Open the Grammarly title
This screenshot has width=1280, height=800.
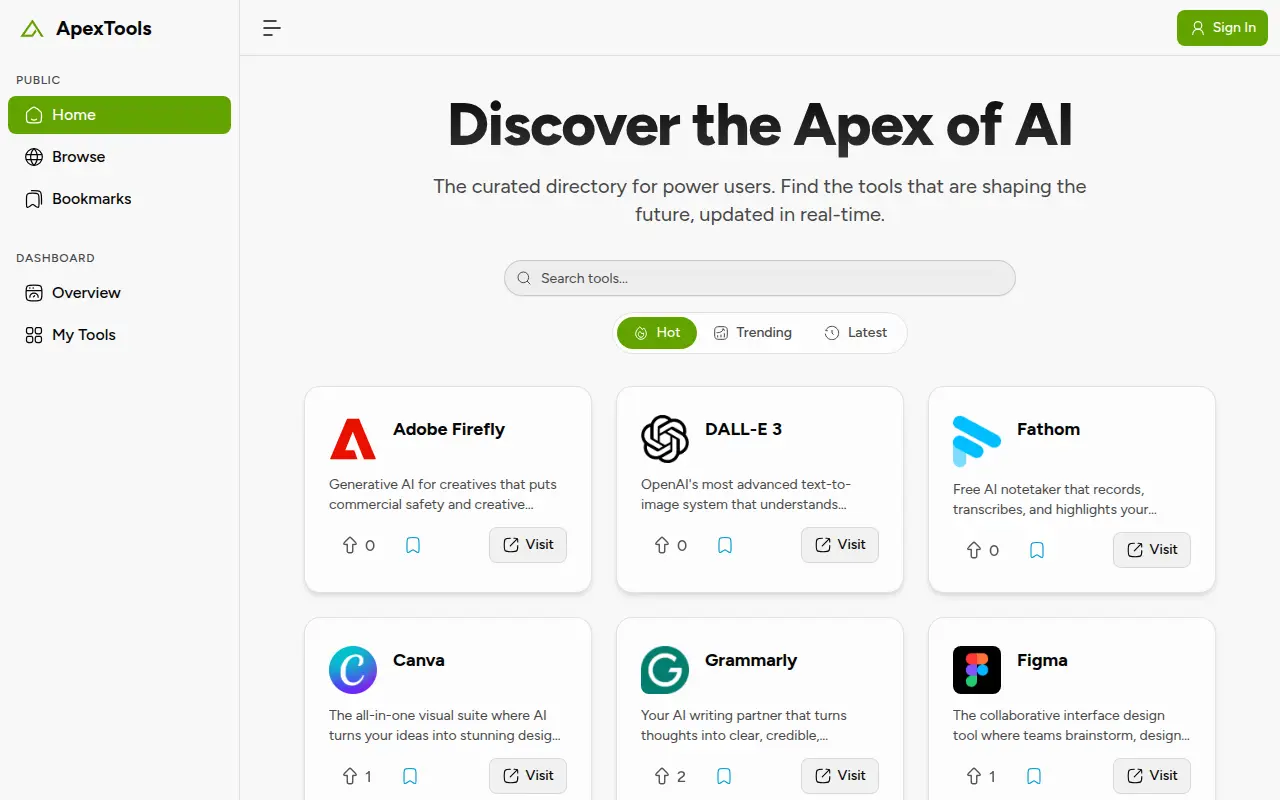pyautogui.click(x=751, y=660)
